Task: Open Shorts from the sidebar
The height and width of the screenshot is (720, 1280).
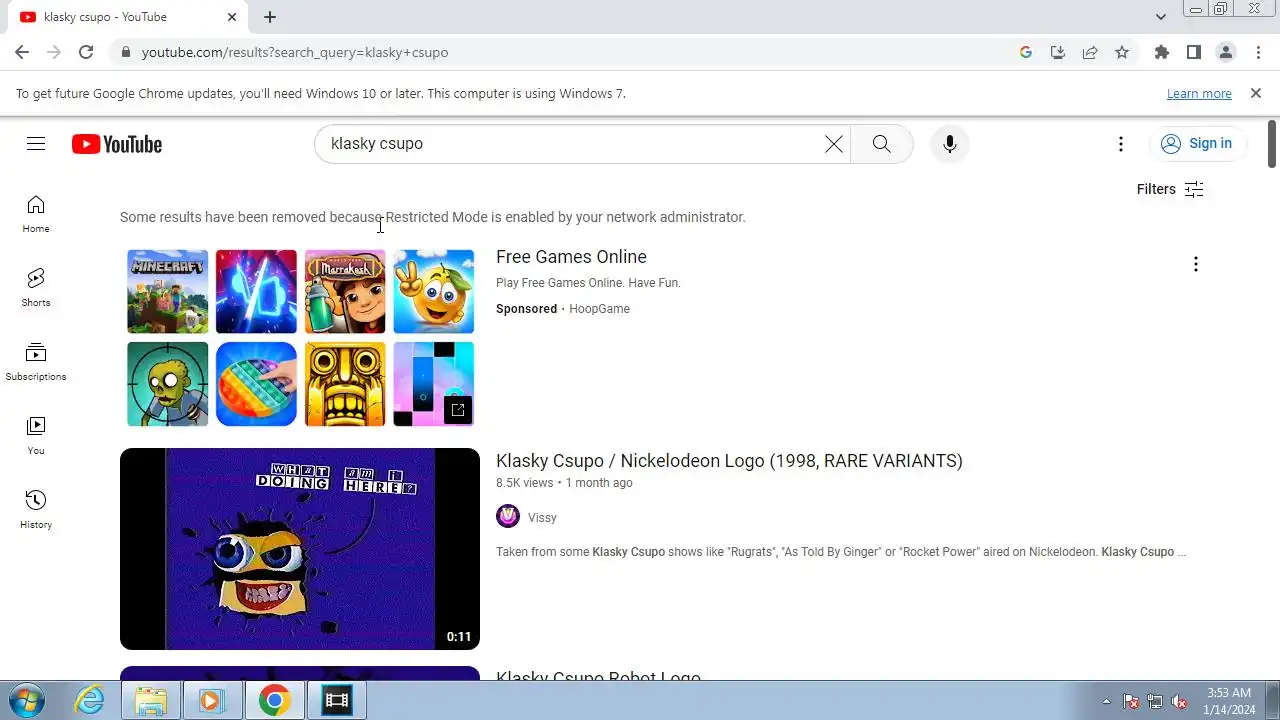Action: click(36, 288)
